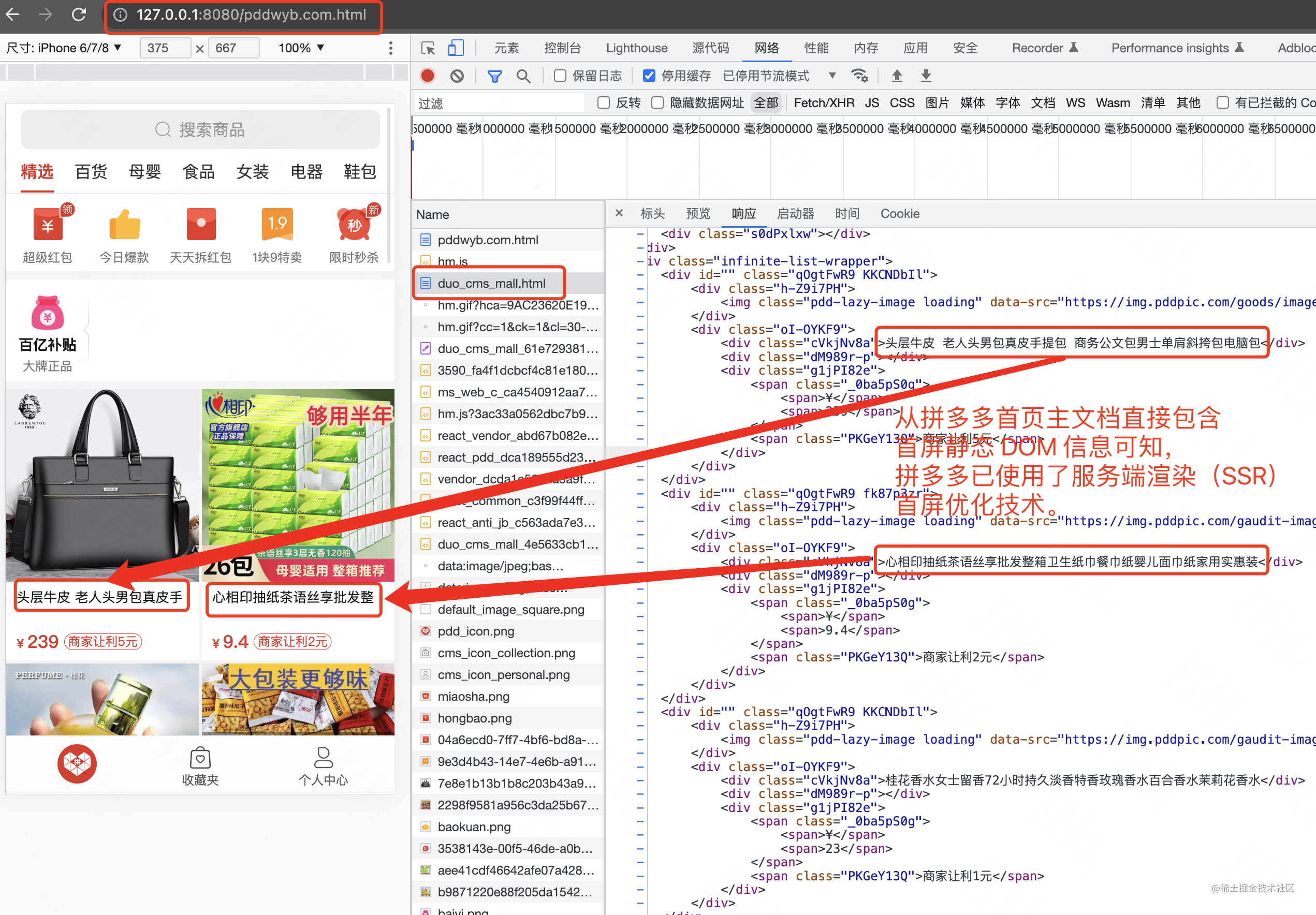
Task: Select the 全部 filter button
Action: (x=766, y=102)
